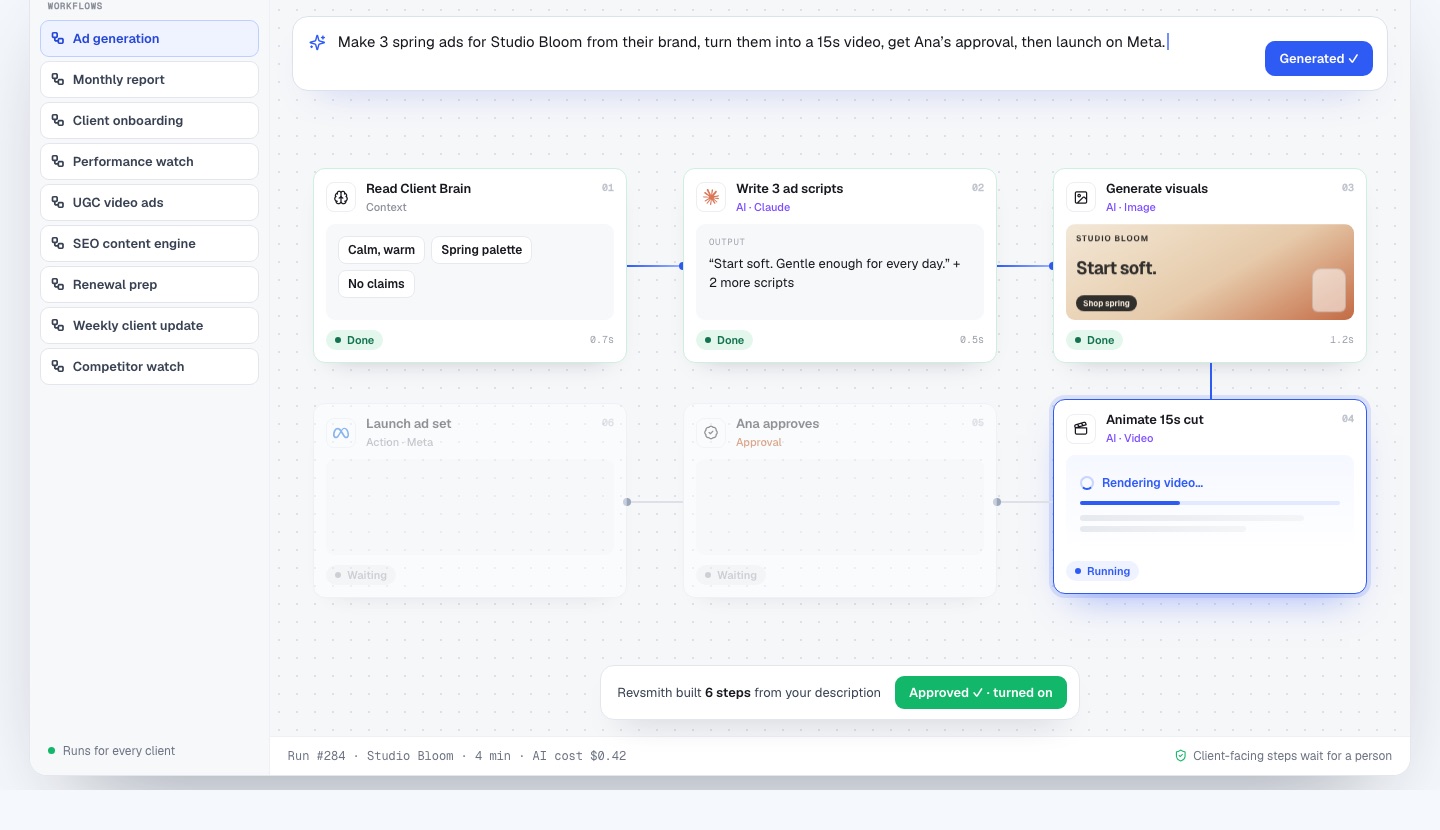Click the workflow icon beside Client onboarding
The width and height of the screenshot is (1440, 830).
pyautogui.click(x=58, y=120)
